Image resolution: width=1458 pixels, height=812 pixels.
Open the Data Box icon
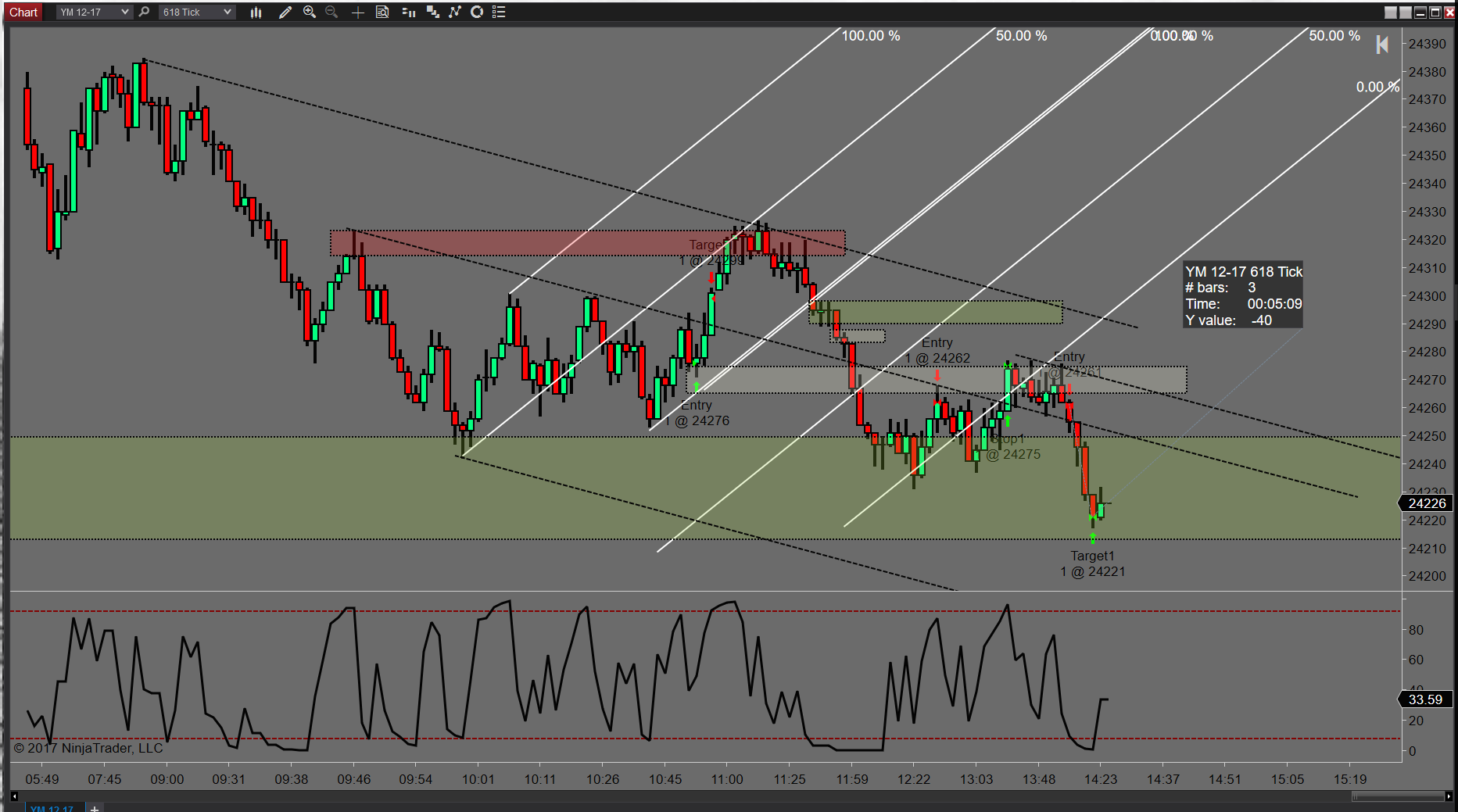click(x=382, y=12)
